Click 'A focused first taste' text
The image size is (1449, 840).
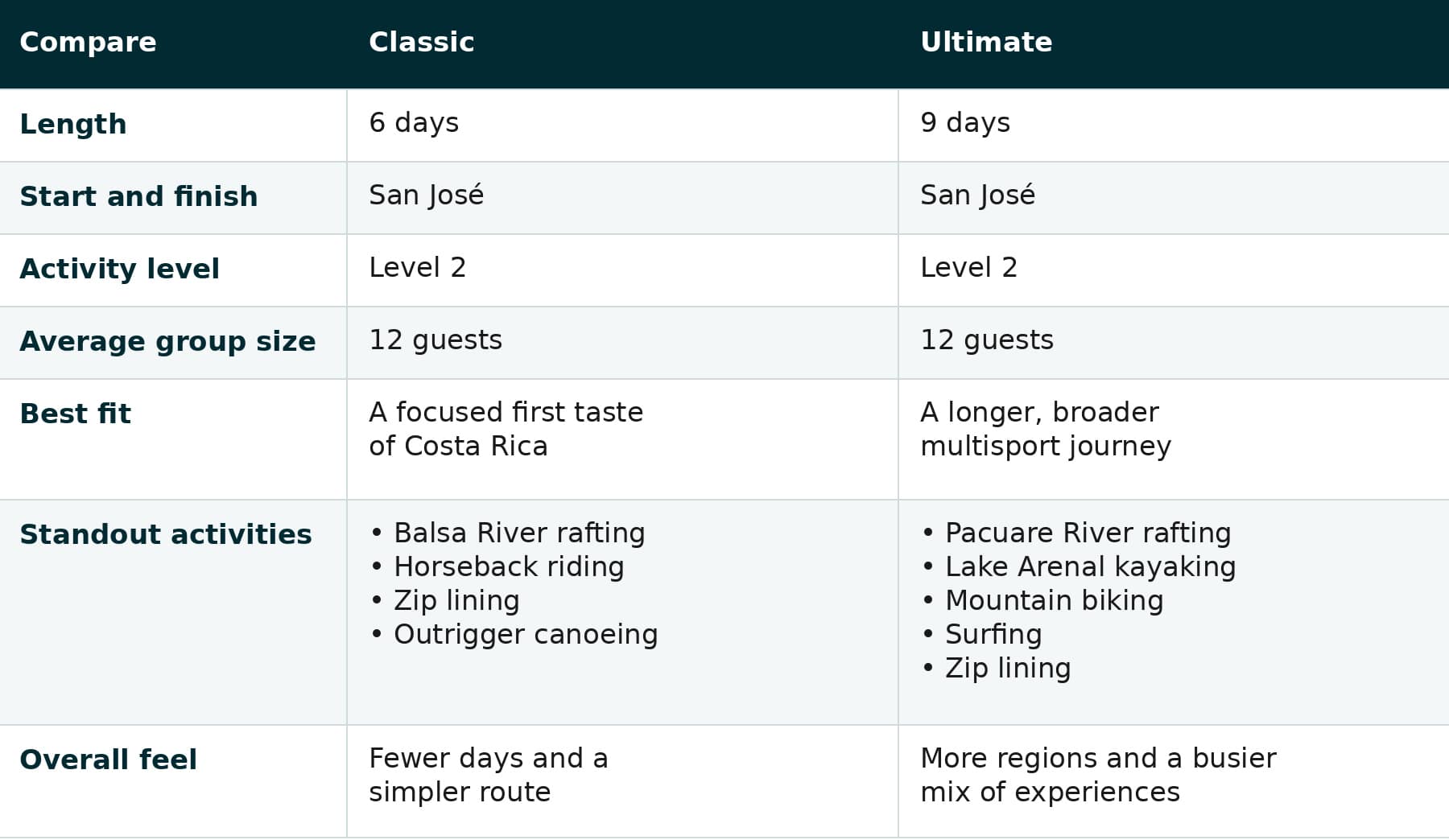click(x=506, y=412)
